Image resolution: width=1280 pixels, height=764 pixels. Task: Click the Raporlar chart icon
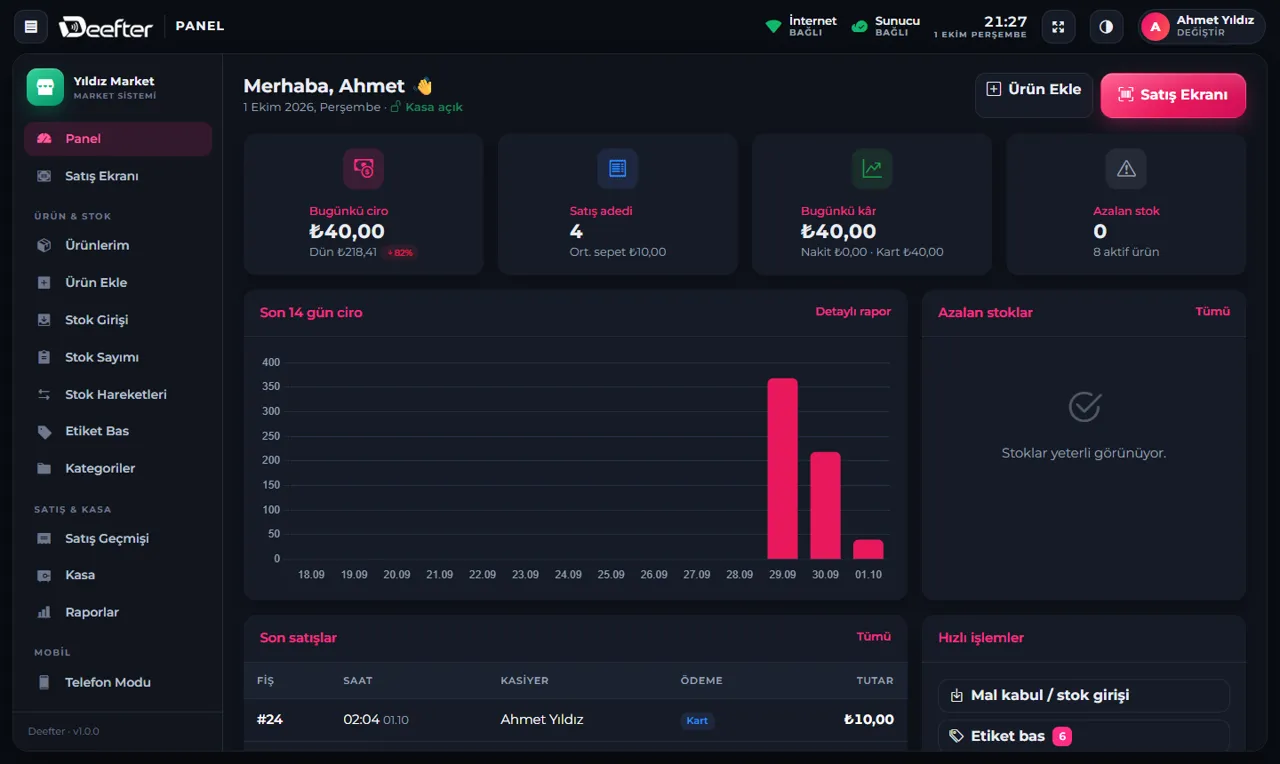[44, 612]
